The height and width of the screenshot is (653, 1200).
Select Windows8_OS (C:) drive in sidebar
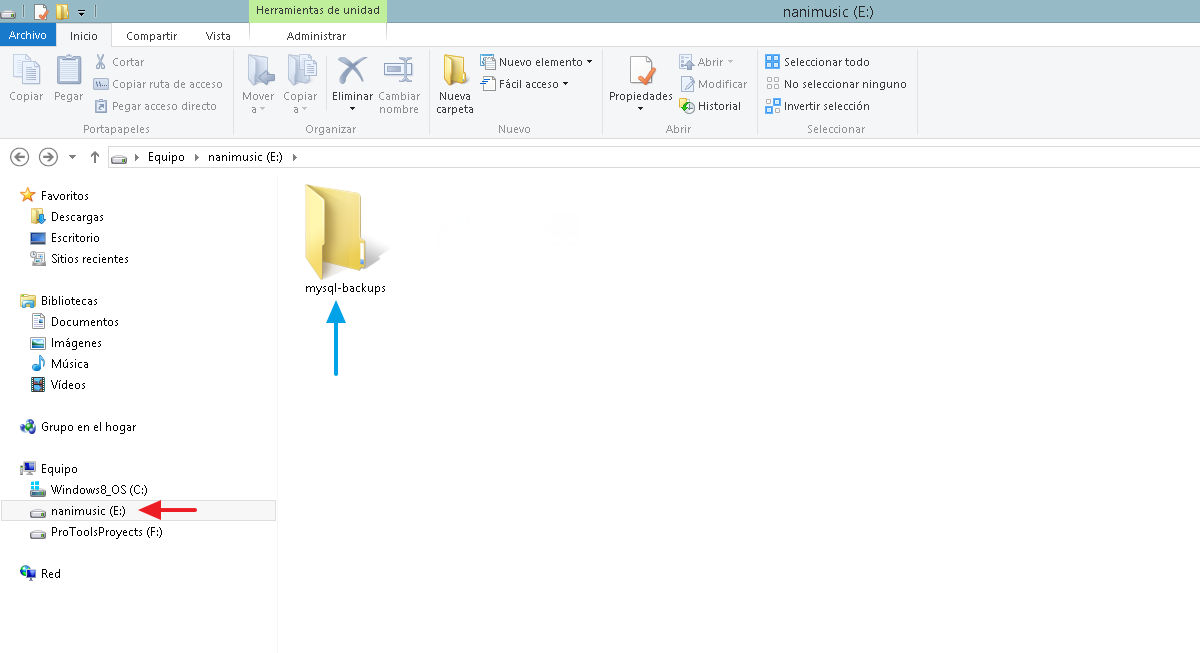[x=98, y=490]
